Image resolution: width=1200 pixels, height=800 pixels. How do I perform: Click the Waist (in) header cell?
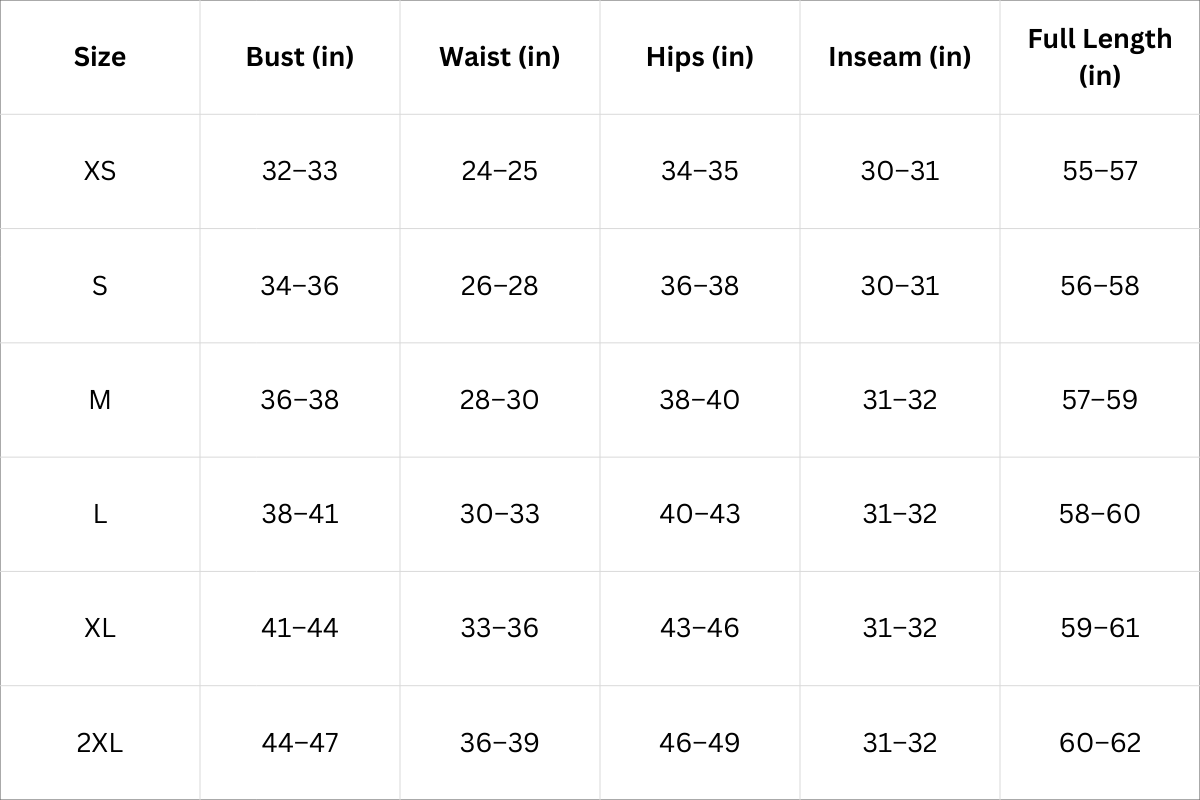[499, 57]
